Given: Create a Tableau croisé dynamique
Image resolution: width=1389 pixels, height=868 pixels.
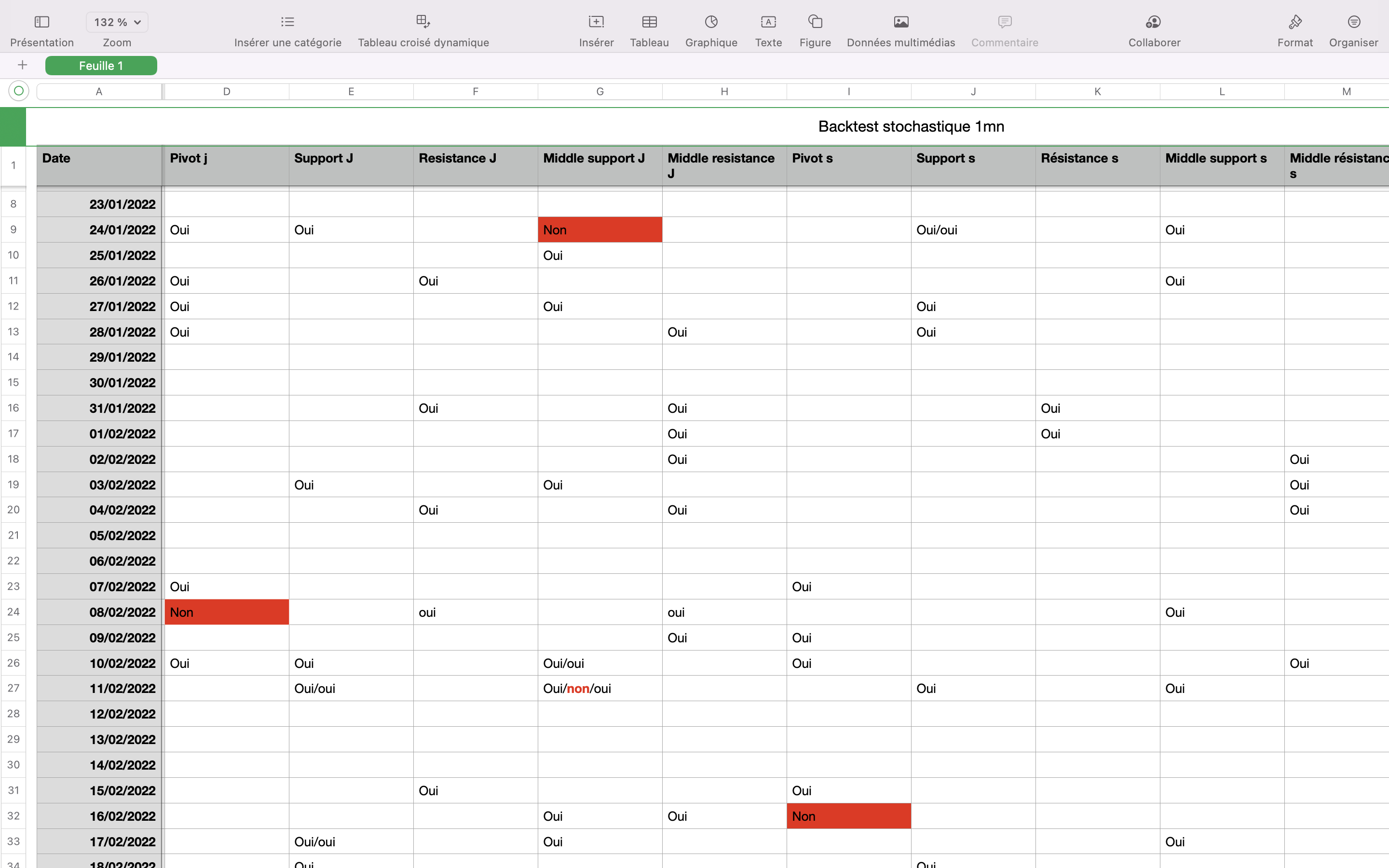Looking at the screenshot, I should click(423, 22).
